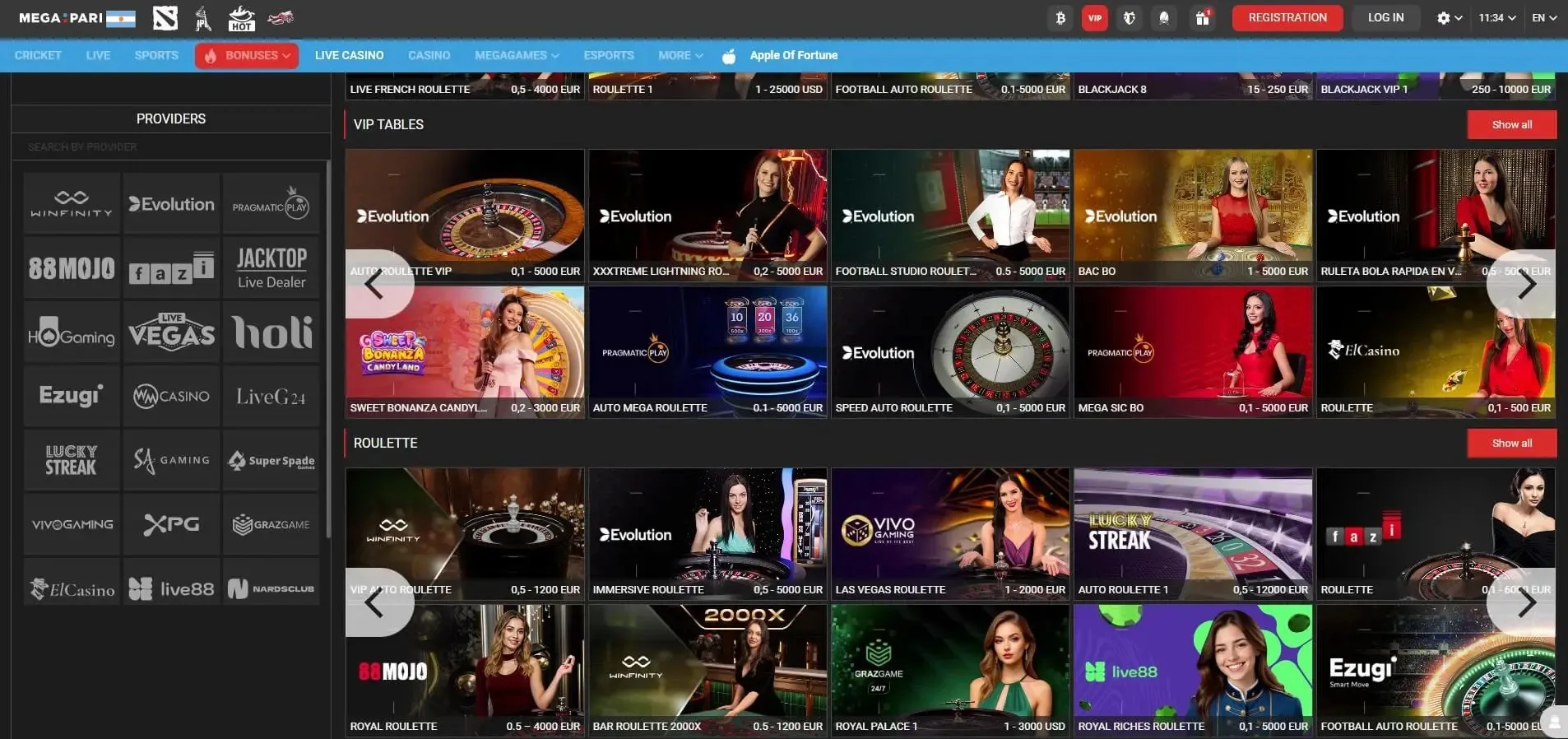1568x739 pixels.
Task: Expand the BONUSES dropdown menu
Action: (x=247, y=55)
